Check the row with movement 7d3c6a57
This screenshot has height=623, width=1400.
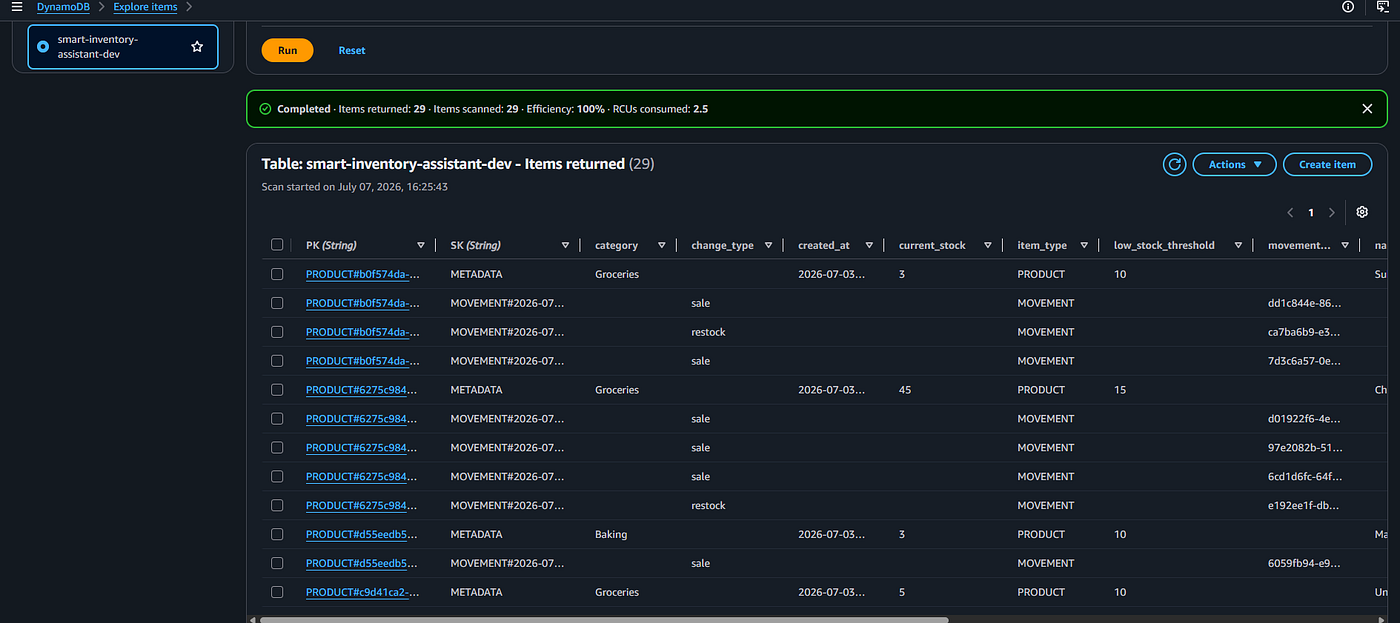(x=277, y=361)
